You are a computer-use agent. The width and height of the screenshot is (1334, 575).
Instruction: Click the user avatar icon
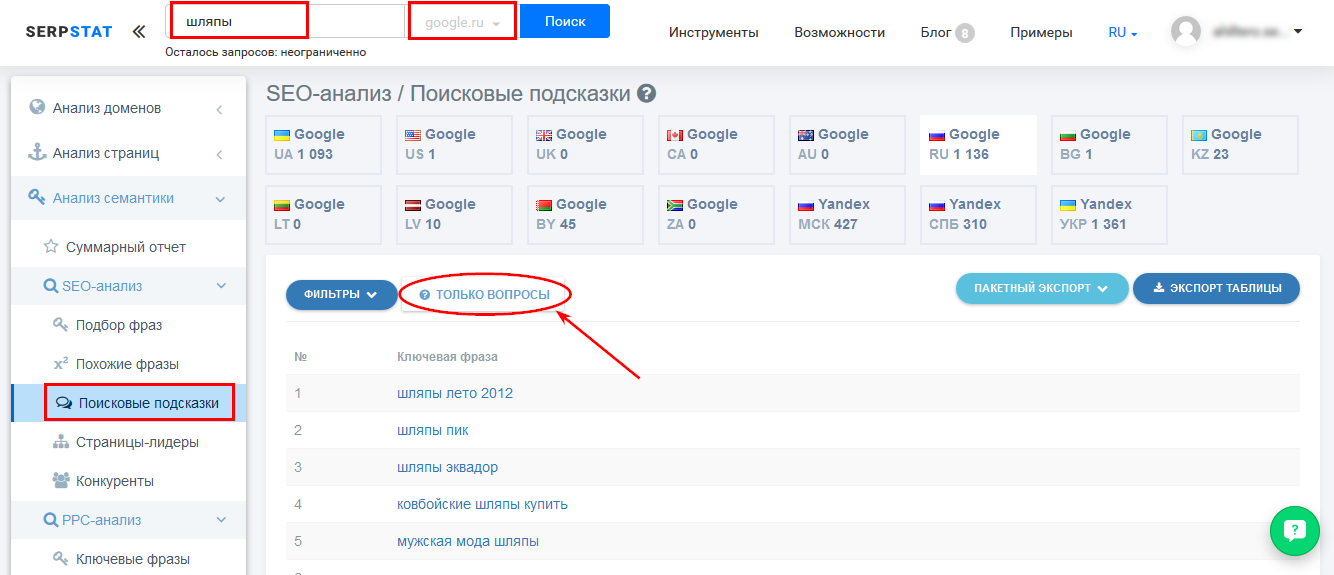point(1186,32)
